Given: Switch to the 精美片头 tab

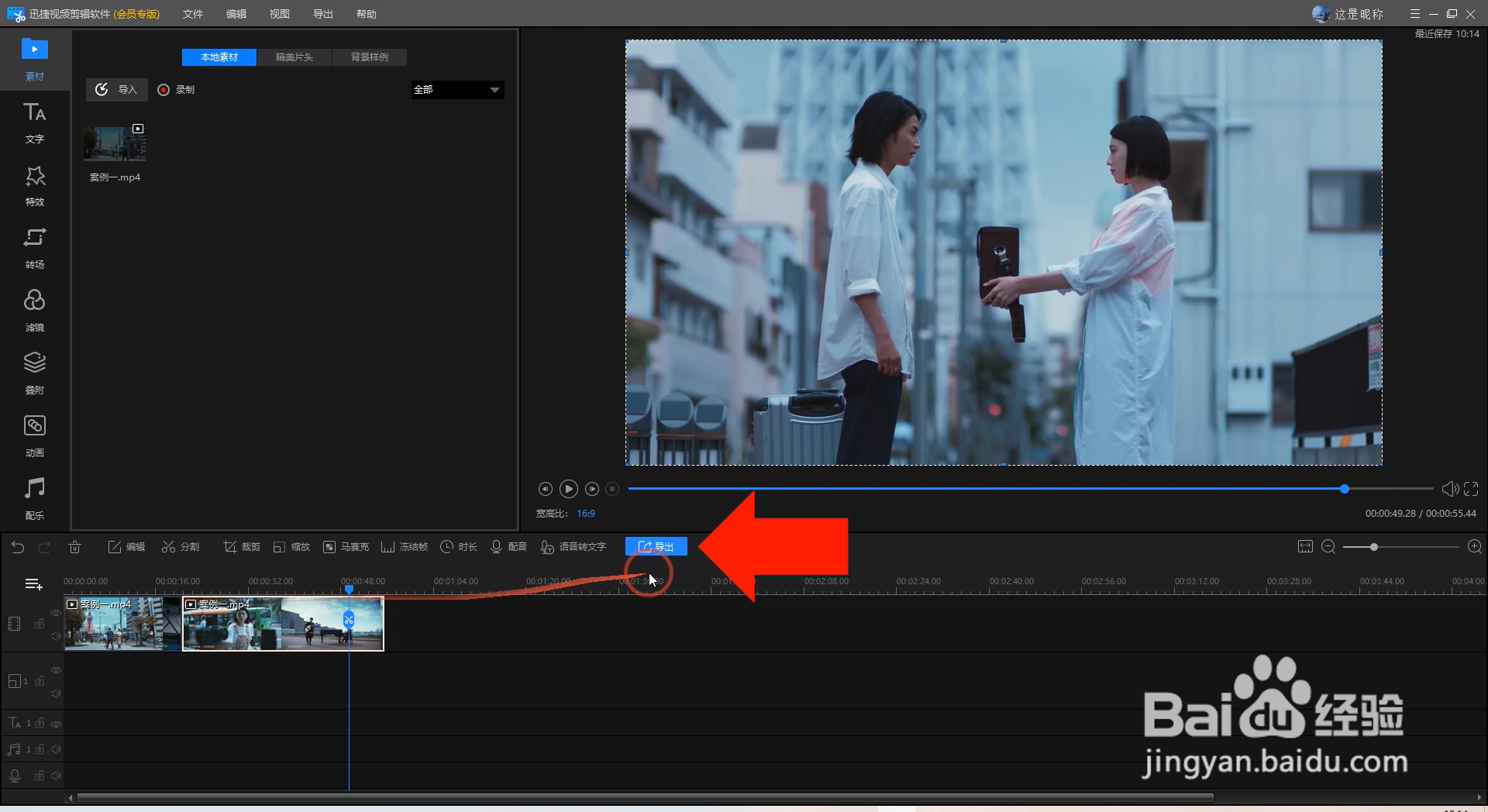Looking at the screenshot, I should [x=294, y=57].
